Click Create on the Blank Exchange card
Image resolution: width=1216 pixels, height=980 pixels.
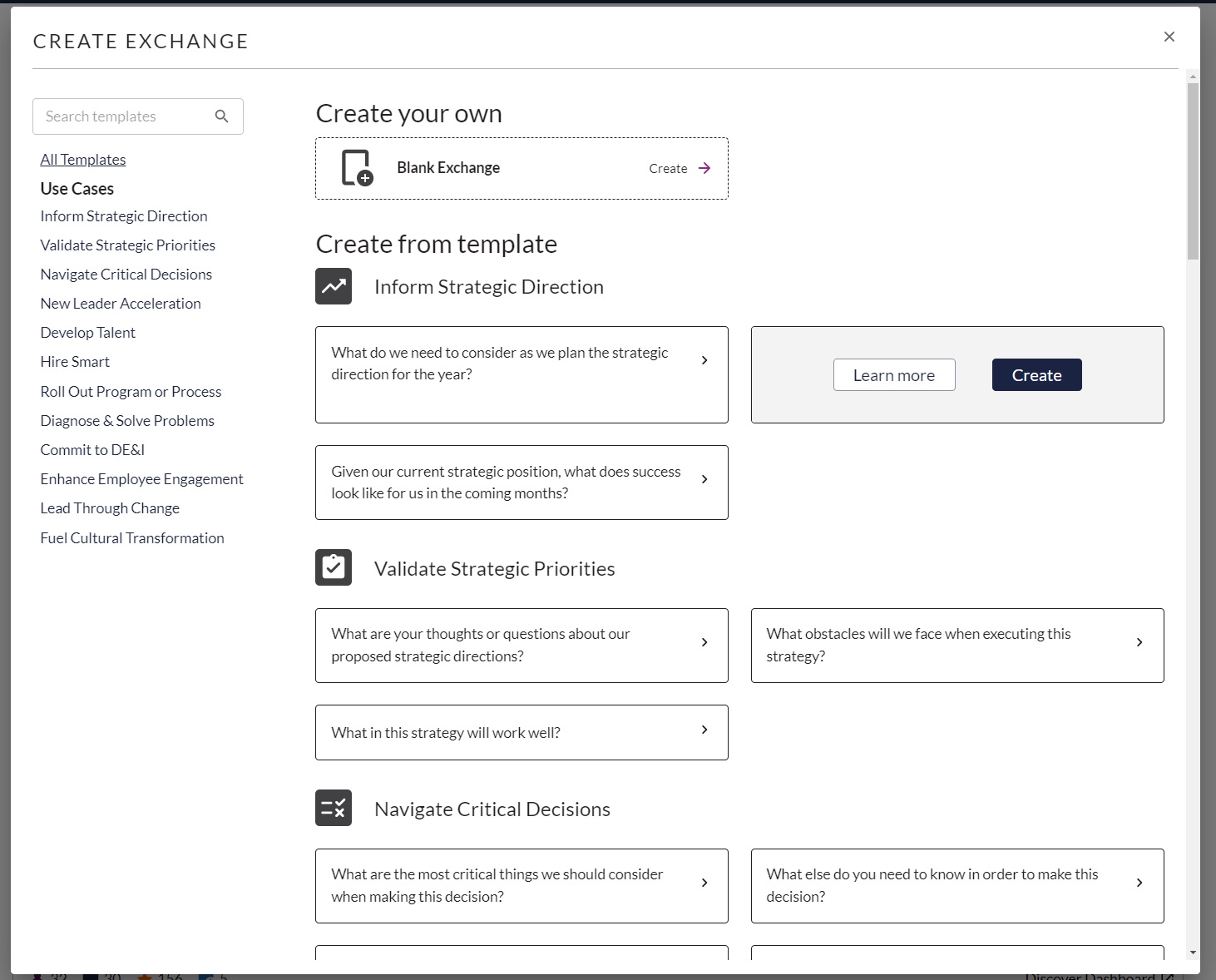click(668, 168)
